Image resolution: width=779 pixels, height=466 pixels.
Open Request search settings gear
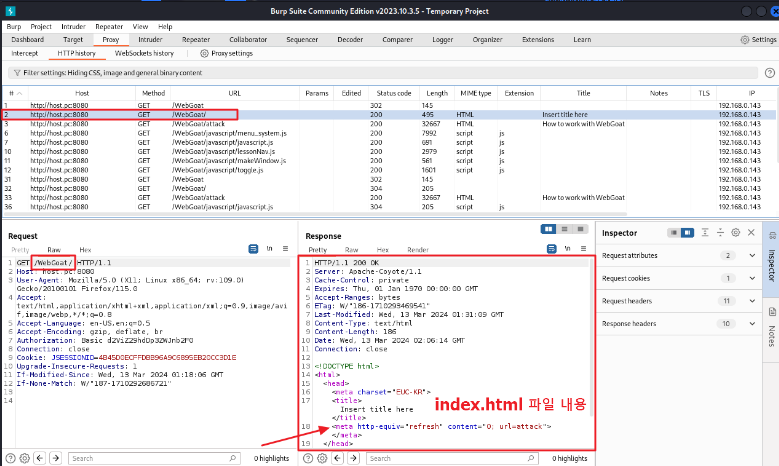tap(24, 458)
